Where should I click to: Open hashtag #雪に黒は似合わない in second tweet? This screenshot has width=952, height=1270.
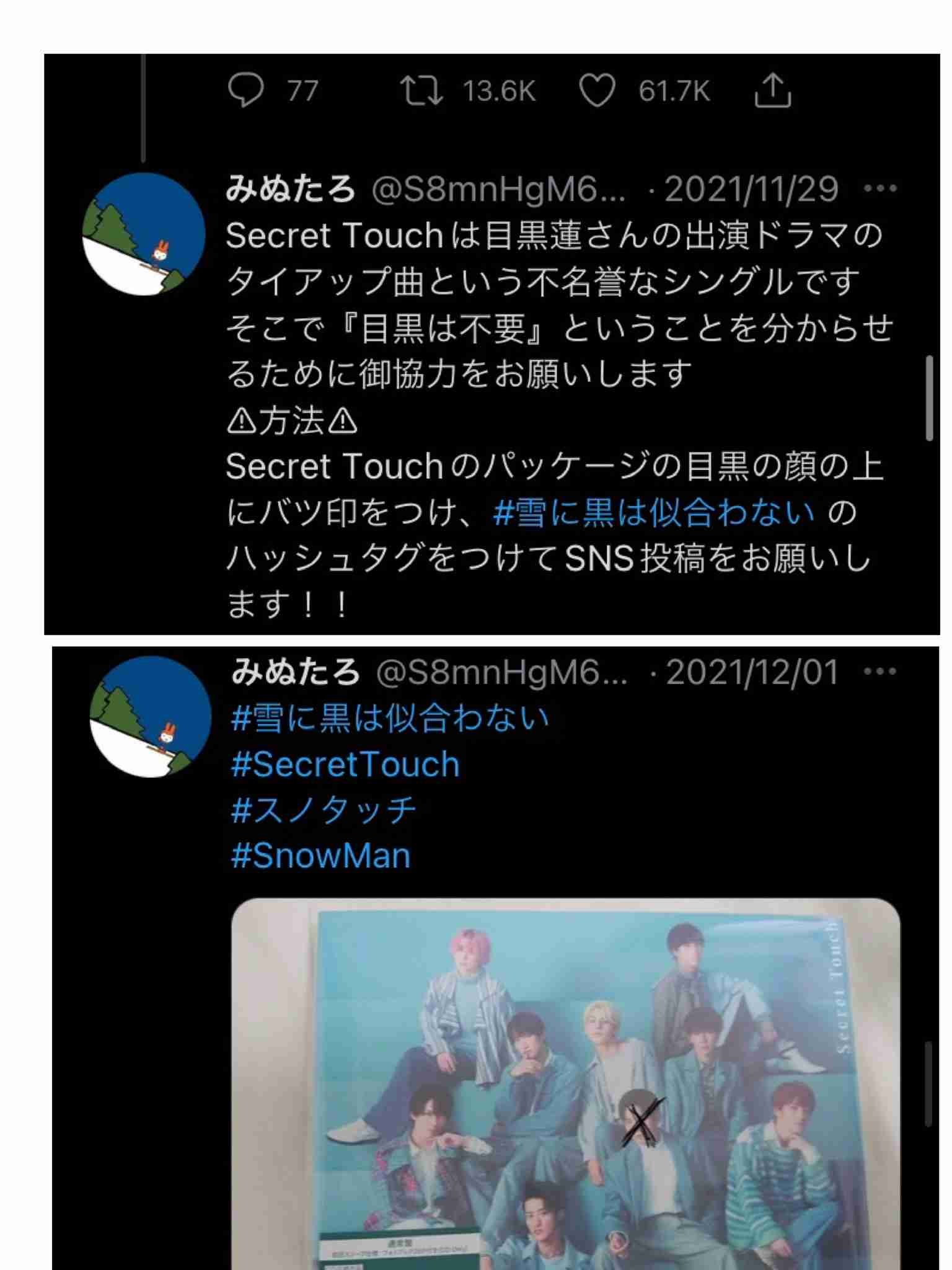point(390,718)
